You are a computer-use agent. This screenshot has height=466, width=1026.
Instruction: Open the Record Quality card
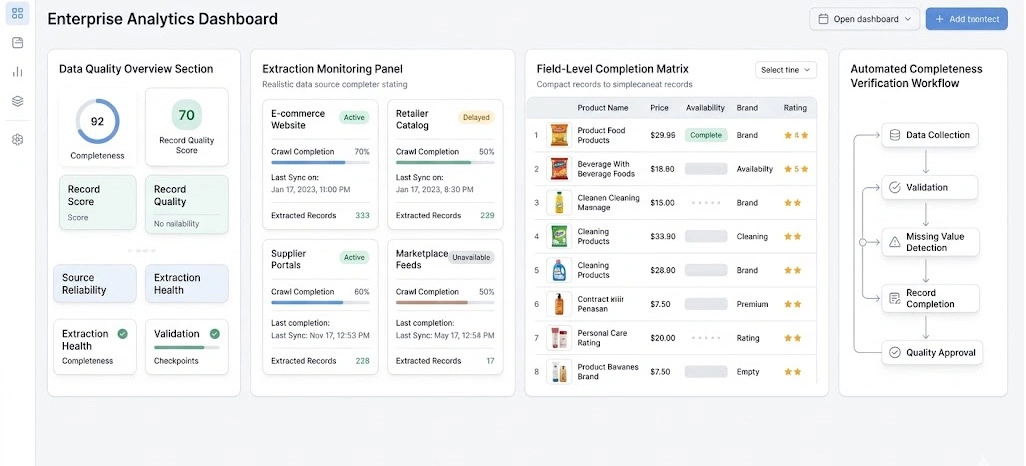[x=186, y=204]
